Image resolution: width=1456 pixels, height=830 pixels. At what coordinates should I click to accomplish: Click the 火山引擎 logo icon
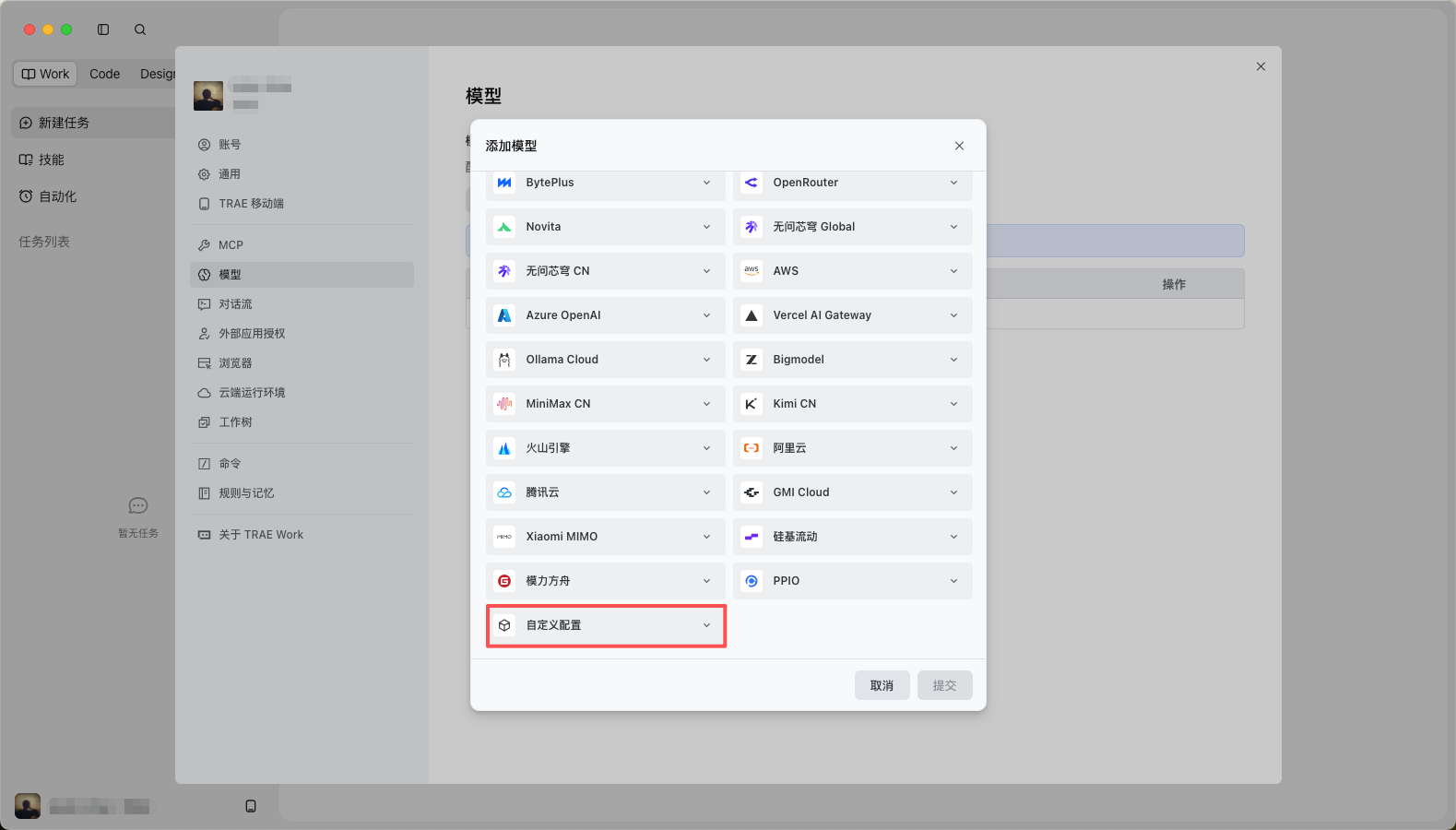[504, 448]
